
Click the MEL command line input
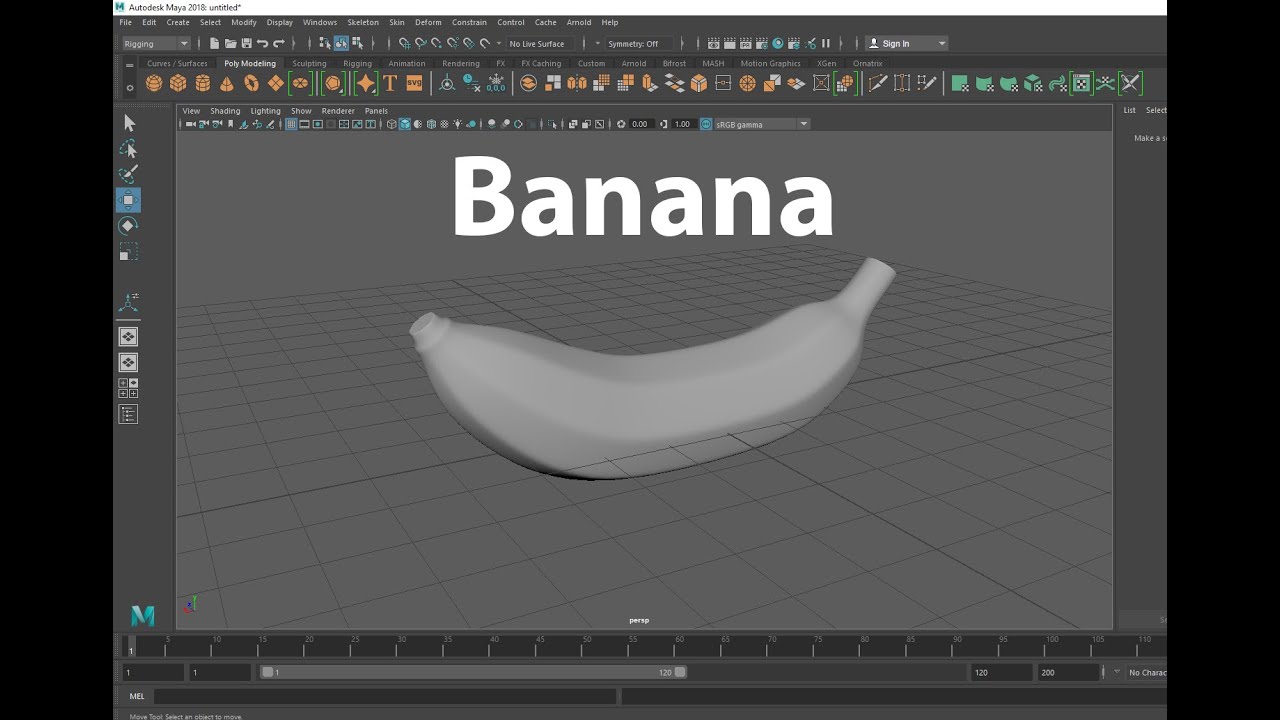tap(385, 696)
